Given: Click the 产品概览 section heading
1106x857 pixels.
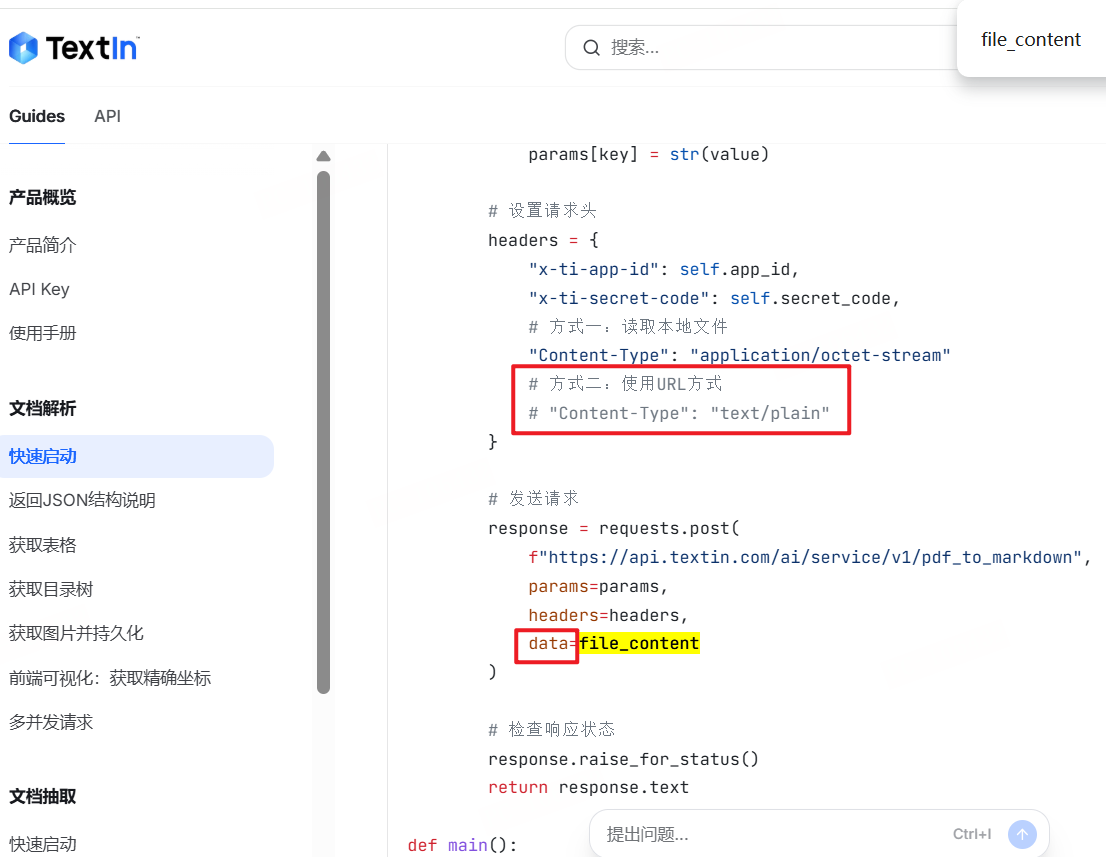Looking at the screenshot, I should [42, 197].
